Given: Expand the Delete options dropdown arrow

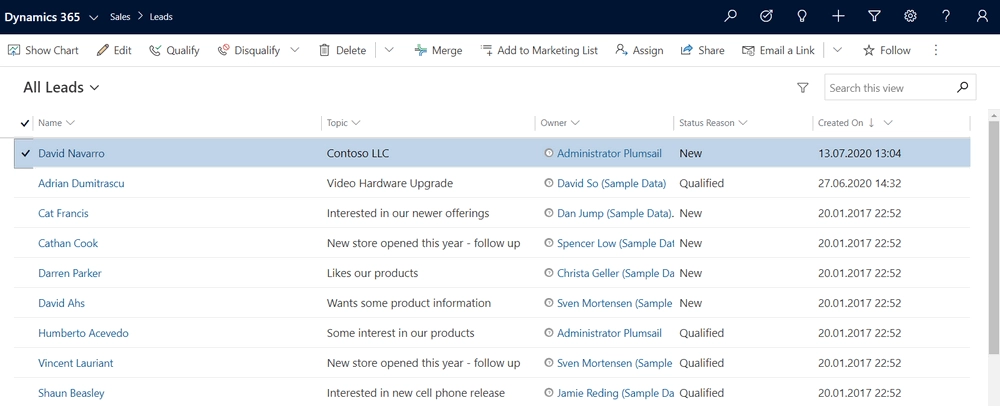Looking at the screenshot, I should pos(389,50).
